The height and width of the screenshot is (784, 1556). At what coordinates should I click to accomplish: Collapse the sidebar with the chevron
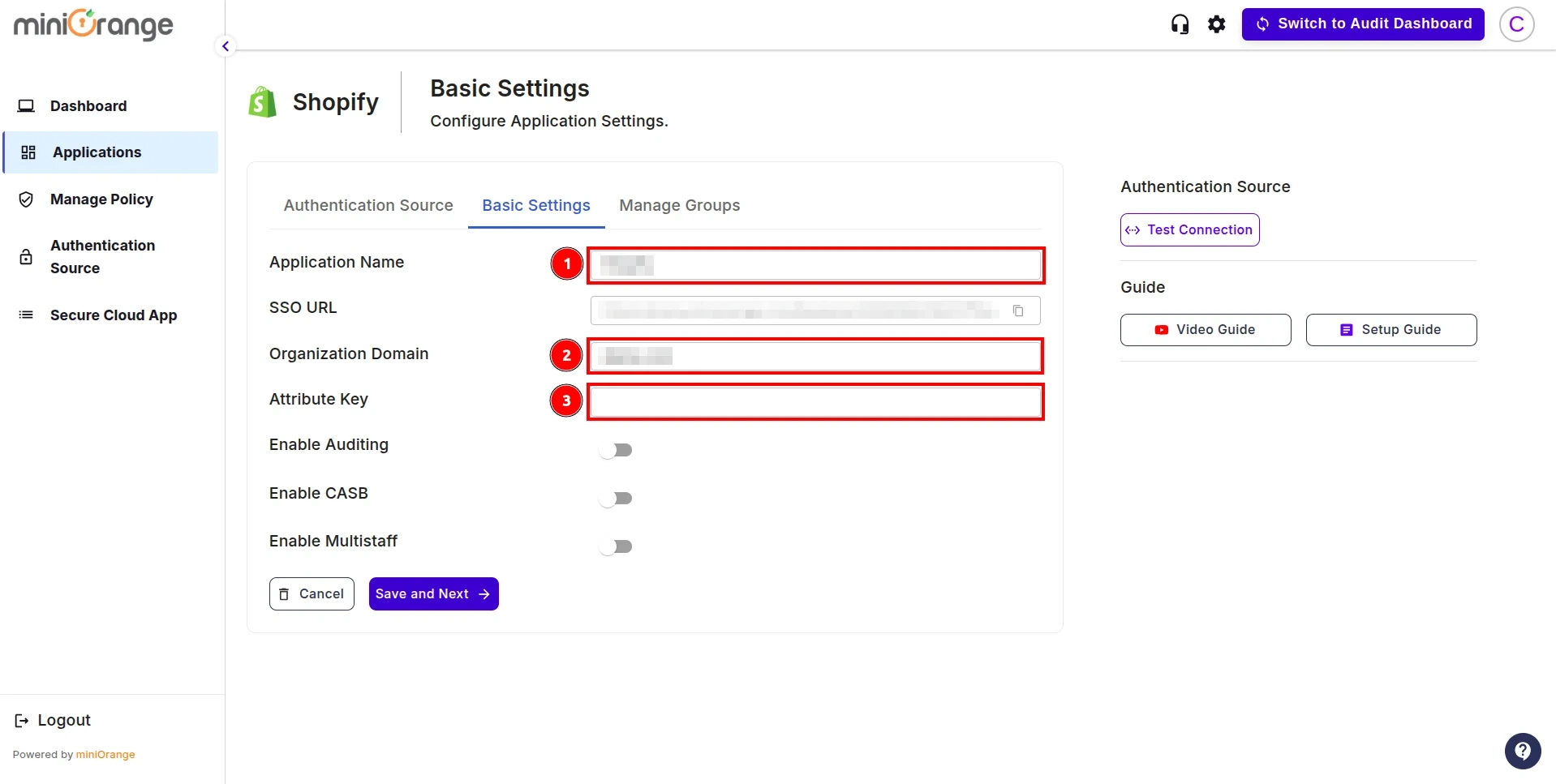pyautogui.click(x=225, y=45)
